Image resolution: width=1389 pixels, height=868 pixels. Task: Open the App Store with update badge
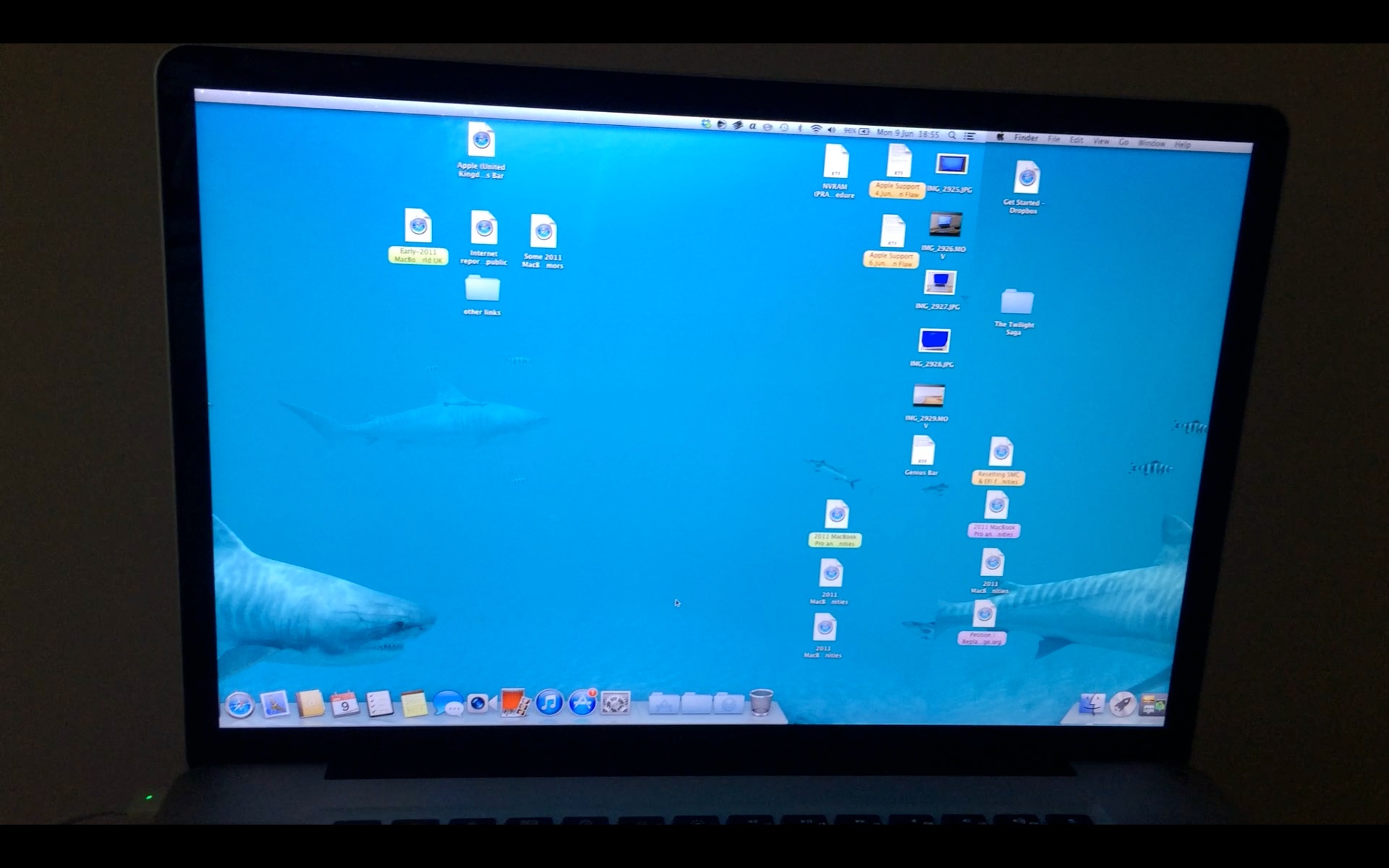pos(582,702)
